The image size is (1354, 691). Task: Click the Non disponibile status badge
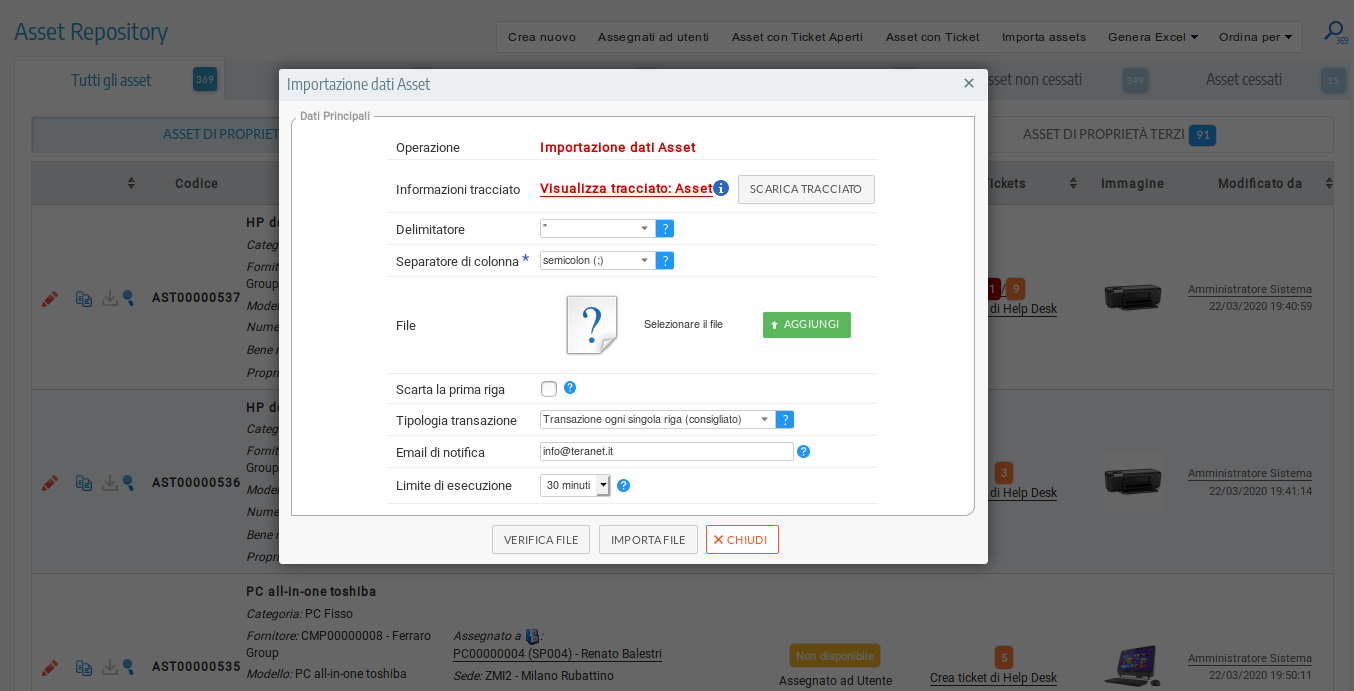pyautogui.click(x=835, y=656)
